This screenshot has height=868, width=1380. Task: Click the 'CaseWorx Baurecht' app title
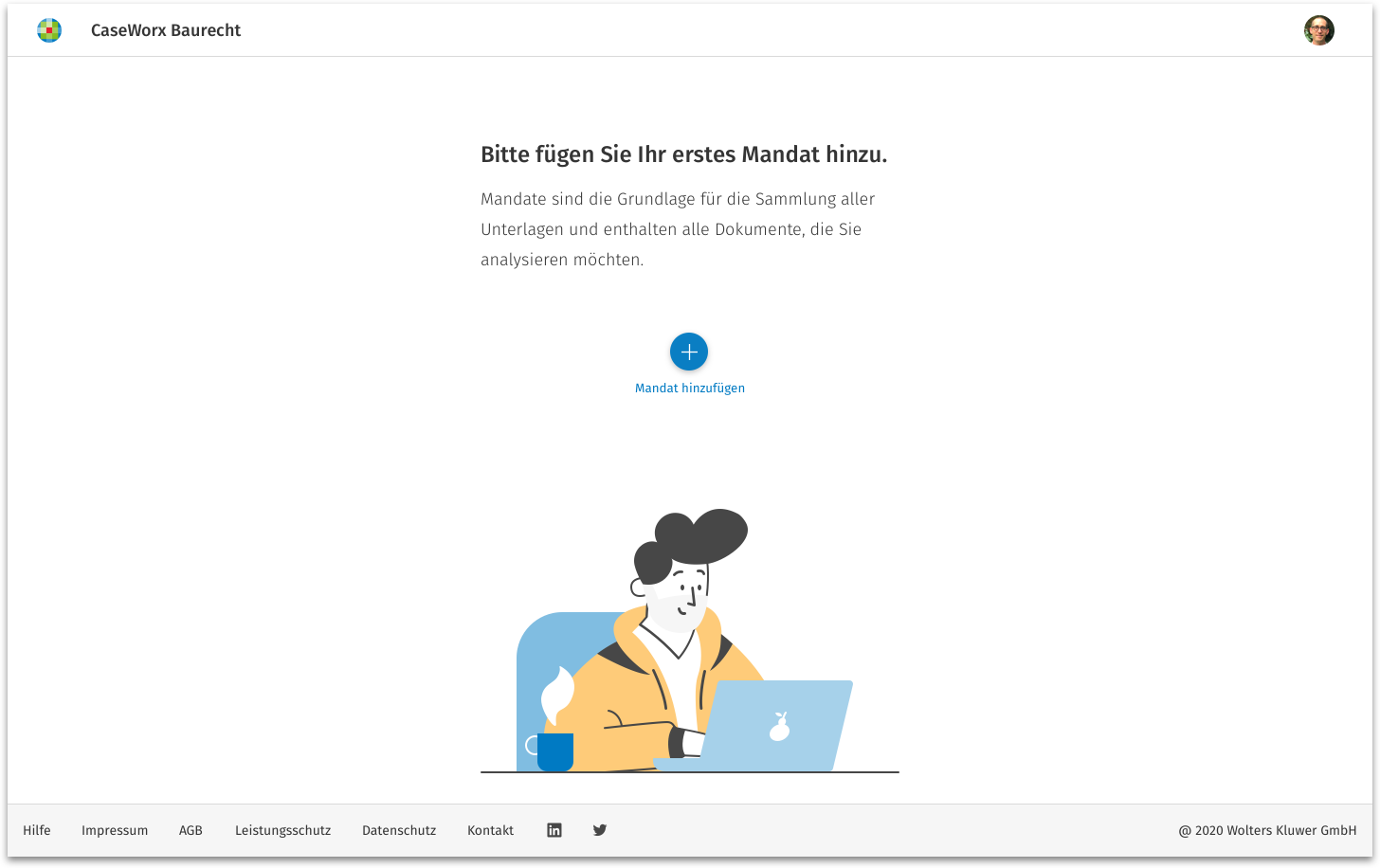pos(166,30)
